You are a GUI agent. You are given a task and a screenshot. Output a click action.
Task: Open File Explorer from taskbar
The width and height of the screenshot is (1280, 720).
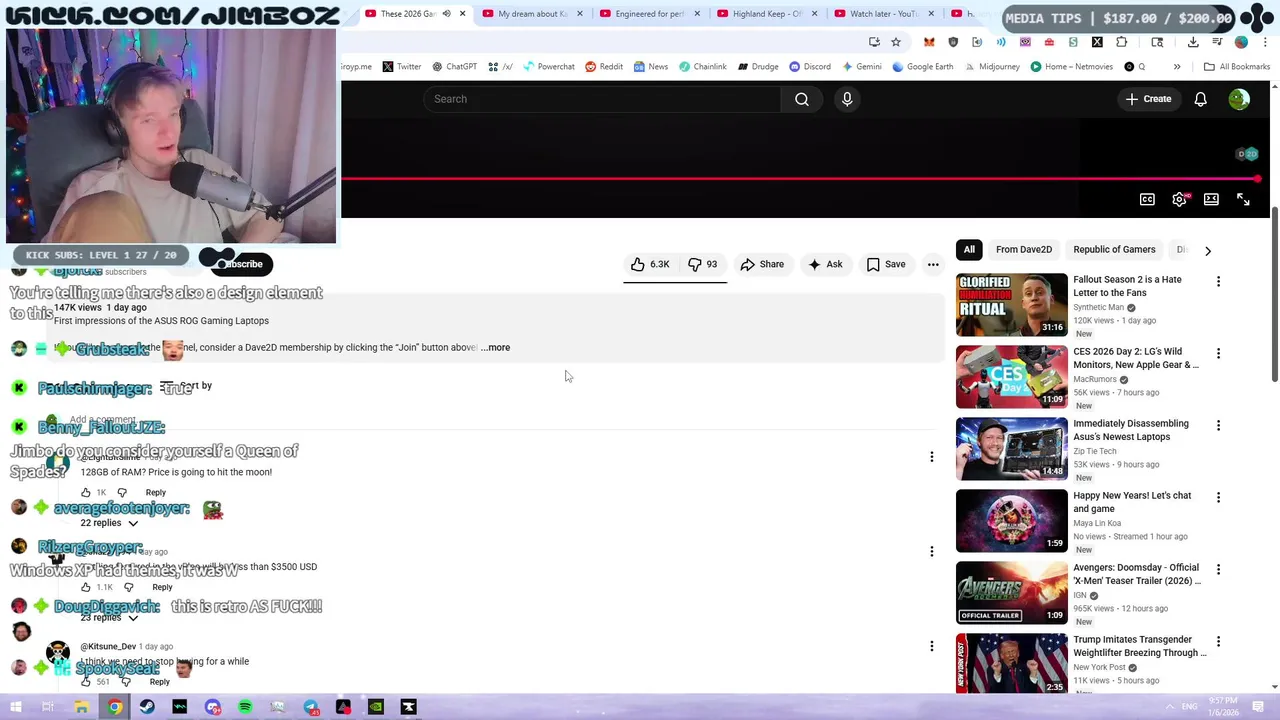coord(81,707)
